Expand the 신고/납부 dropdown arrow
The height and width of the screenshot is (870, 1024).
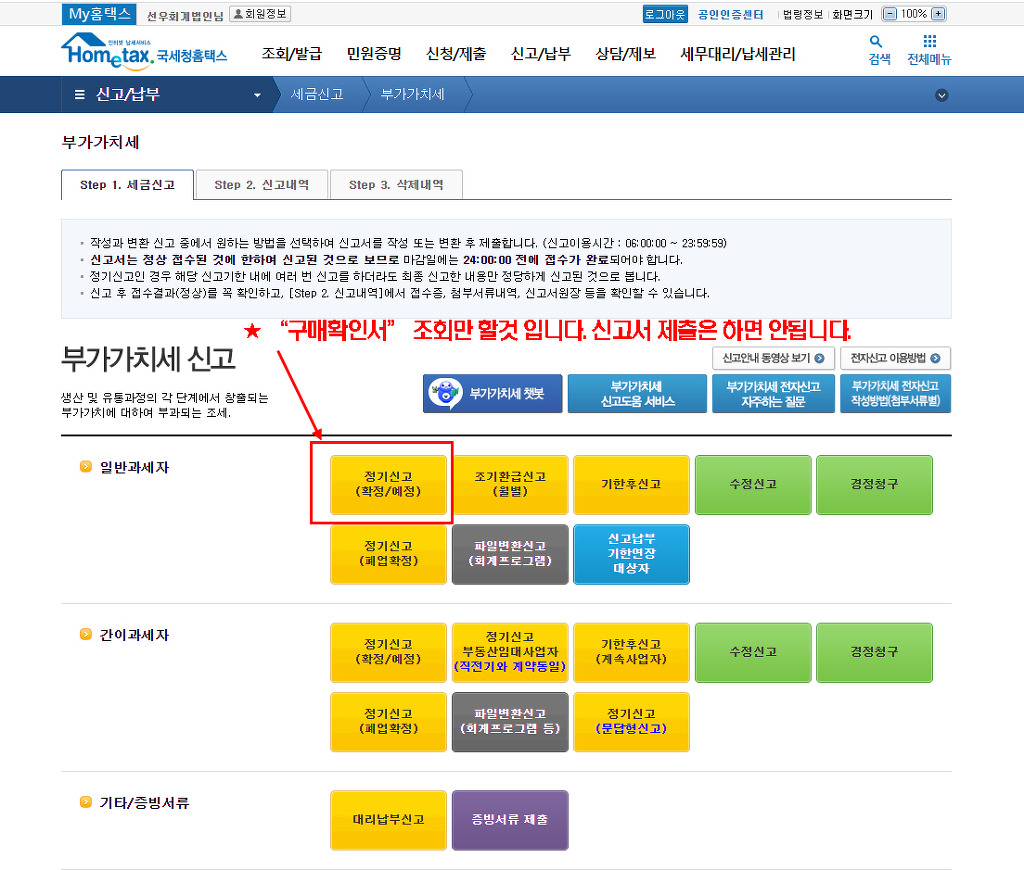click(257, 95)
